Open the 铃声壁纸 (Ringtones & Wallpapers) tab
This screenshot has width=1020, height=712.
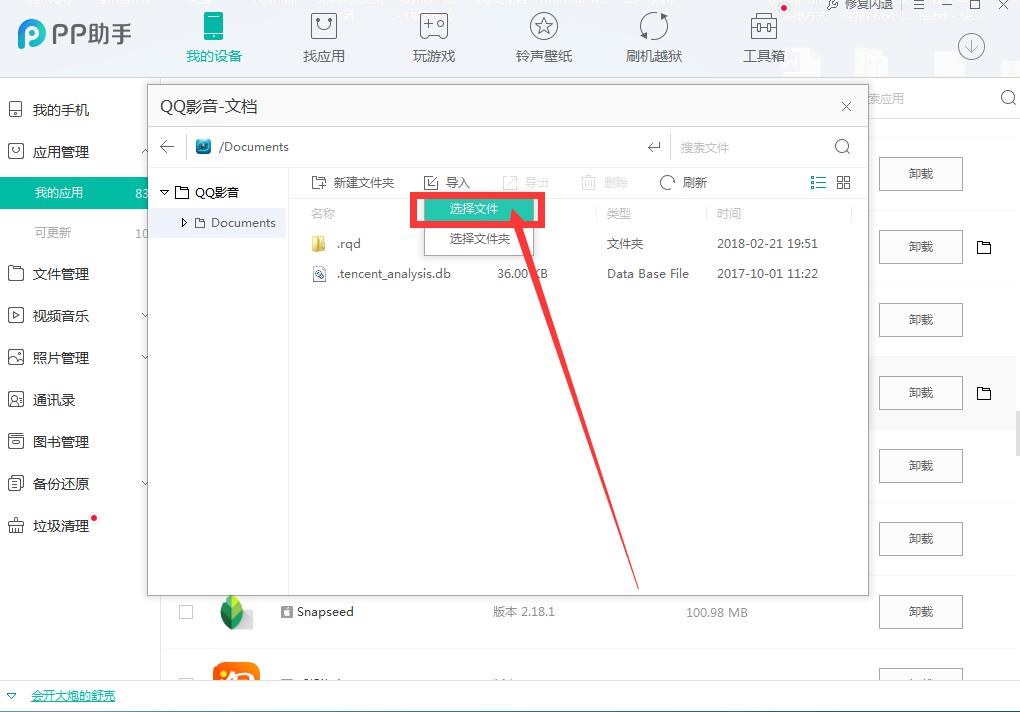pos(544,38)
